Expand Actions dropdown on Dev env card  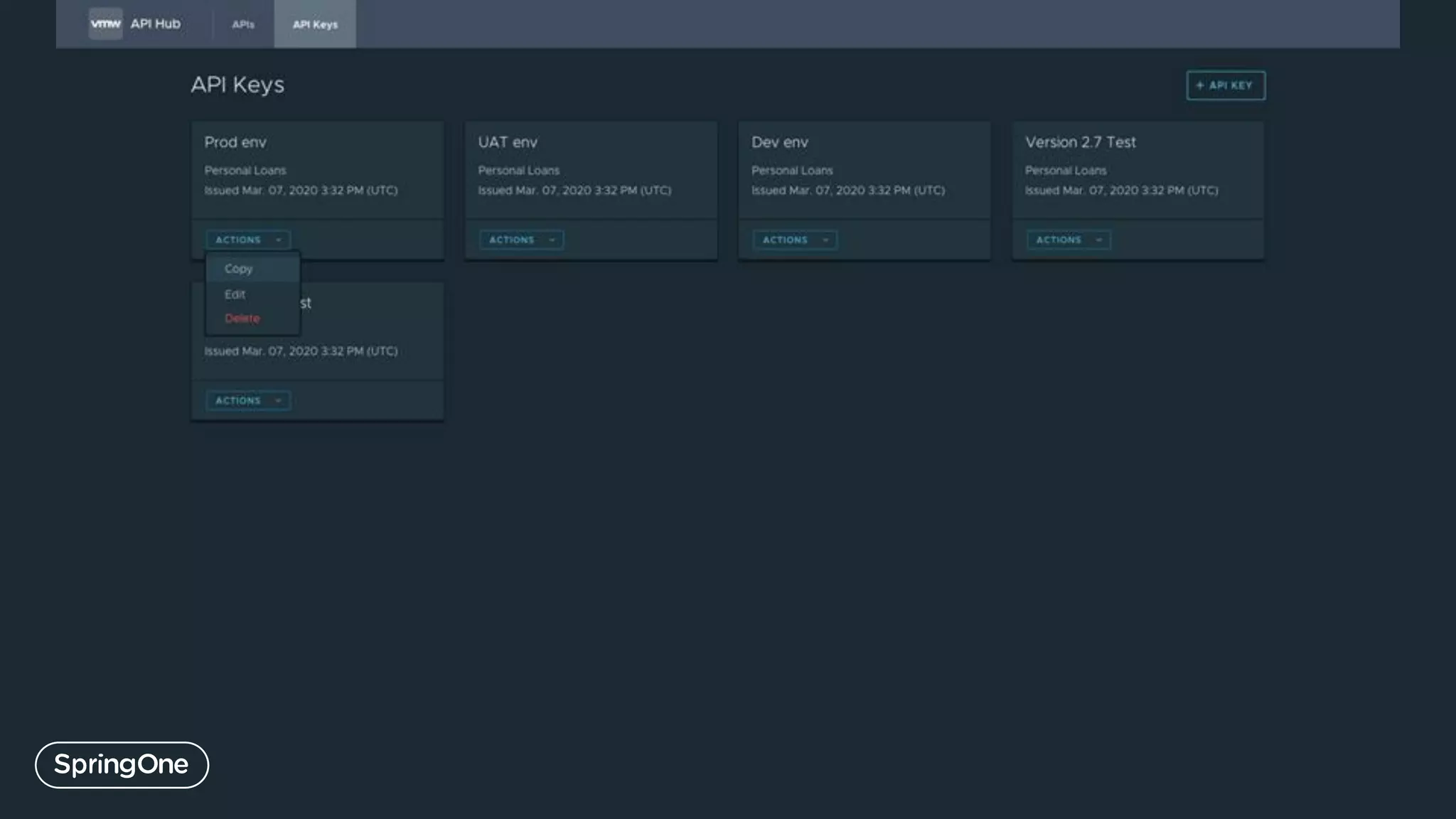point(794,240)
